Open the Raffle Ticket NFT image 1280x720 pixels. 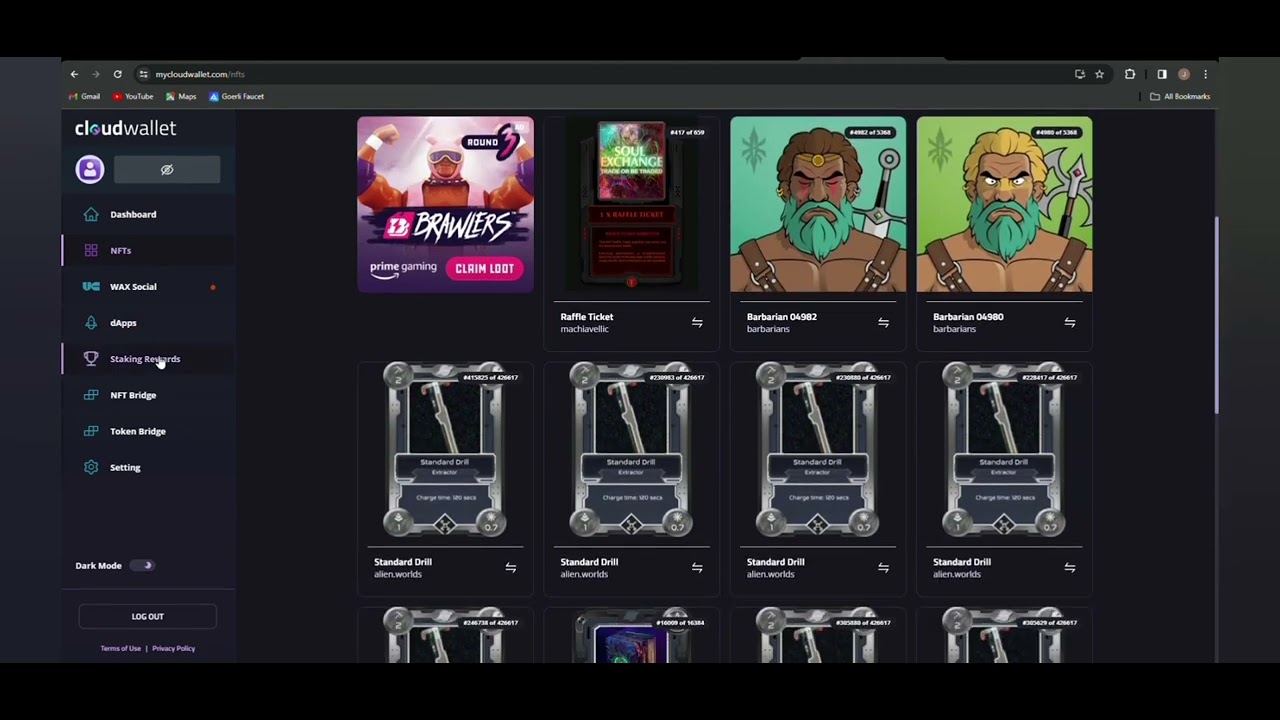point(631,205)
